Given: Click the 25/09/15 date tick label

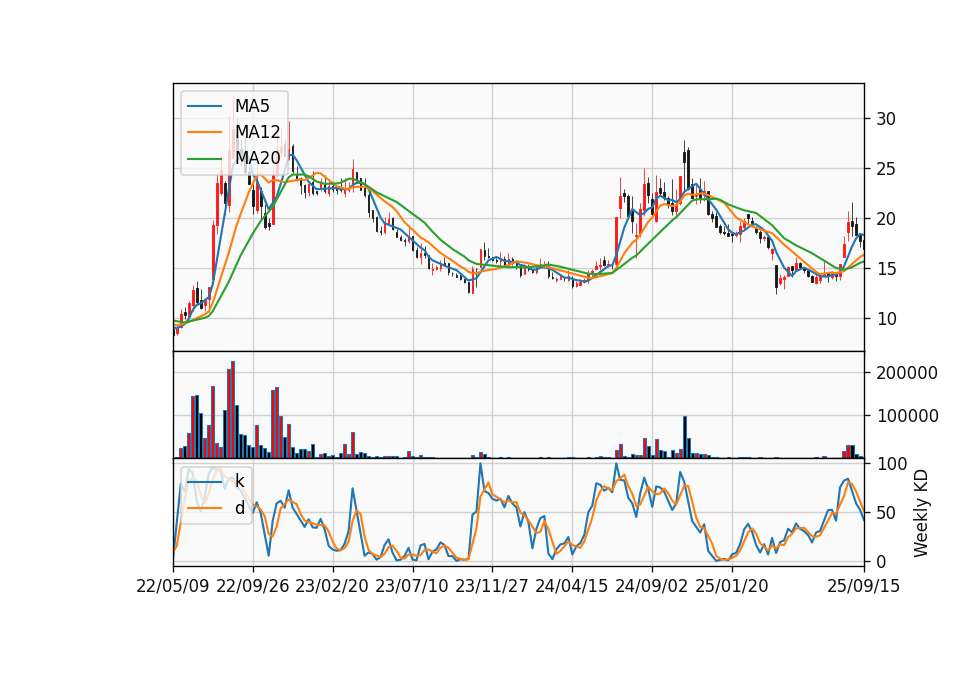Looking at the screenshot, I should 864,586.
